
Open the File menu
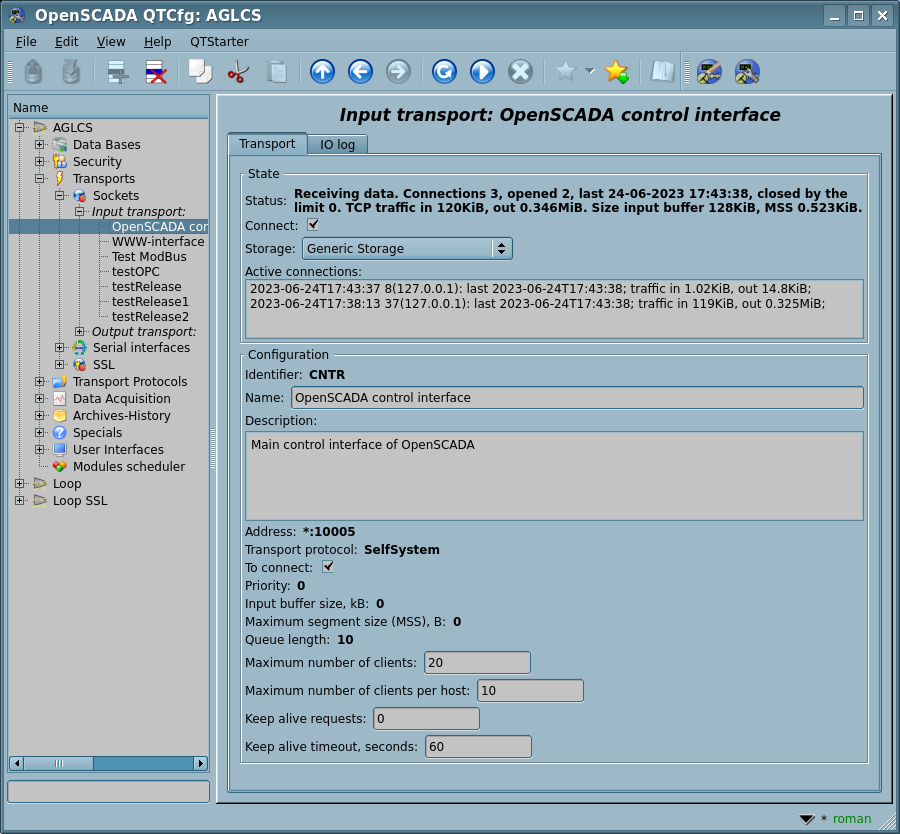pos(26,42)
